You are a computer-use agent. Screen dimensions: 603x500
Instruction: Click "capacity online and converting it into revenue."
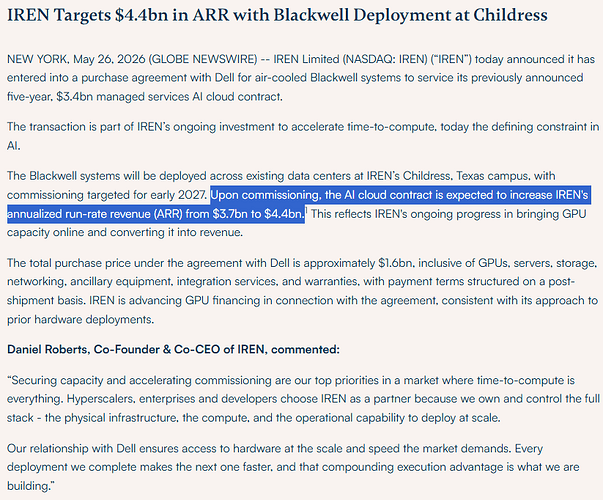[125, 232]
